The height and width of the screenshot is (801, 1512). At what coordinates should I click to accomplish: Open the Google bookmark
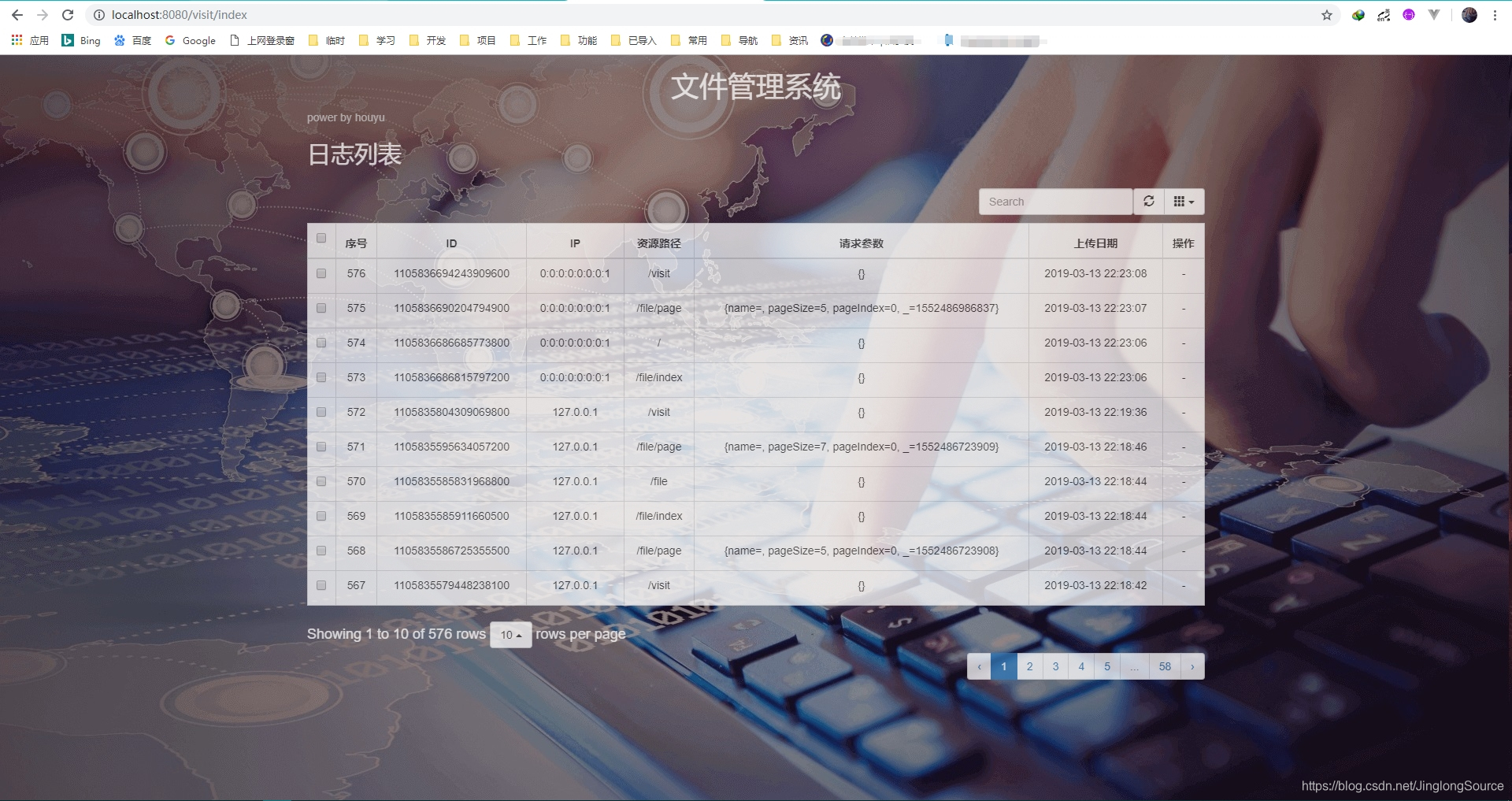190,40
